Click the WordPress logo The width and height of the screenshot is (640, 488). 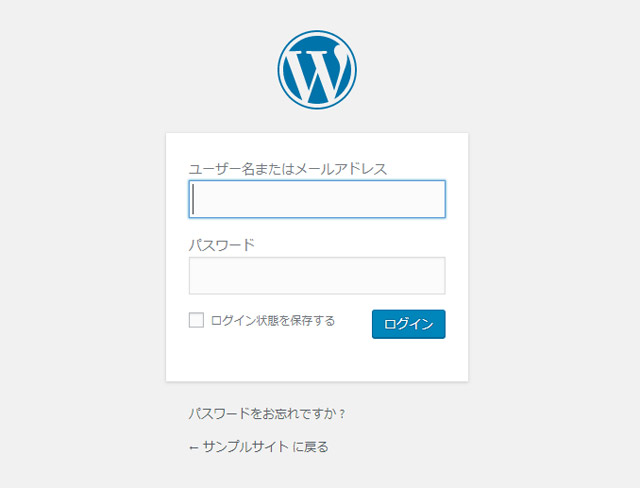[x=317, y=69]
